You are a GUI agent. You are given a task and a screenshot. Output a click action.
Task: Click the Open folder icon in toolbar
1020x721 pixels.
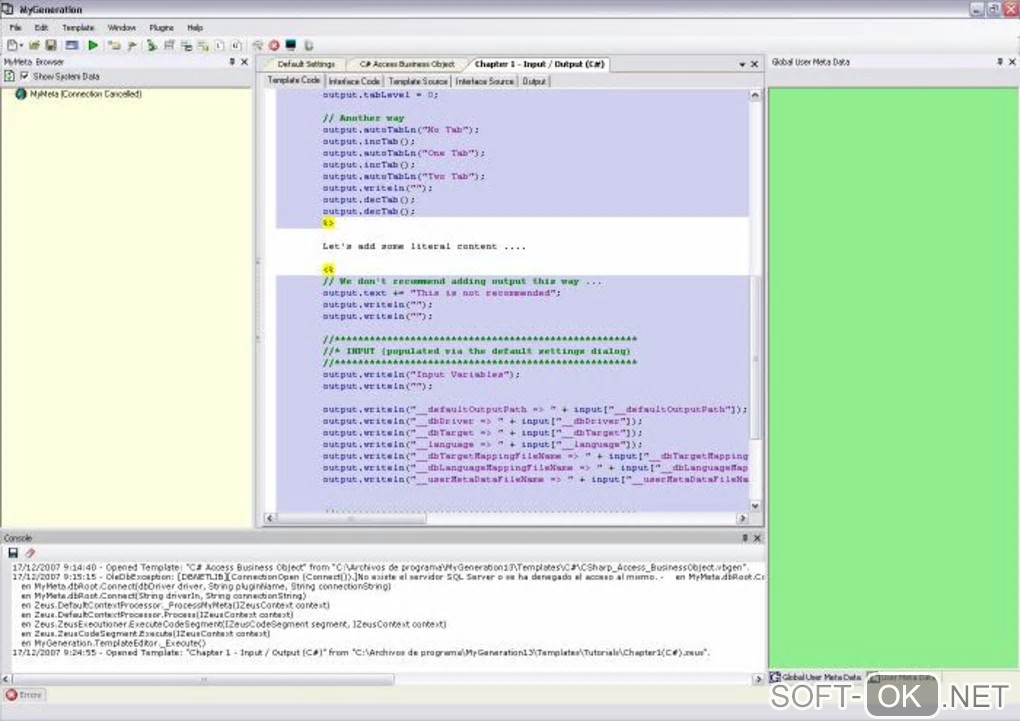point(34,45)
